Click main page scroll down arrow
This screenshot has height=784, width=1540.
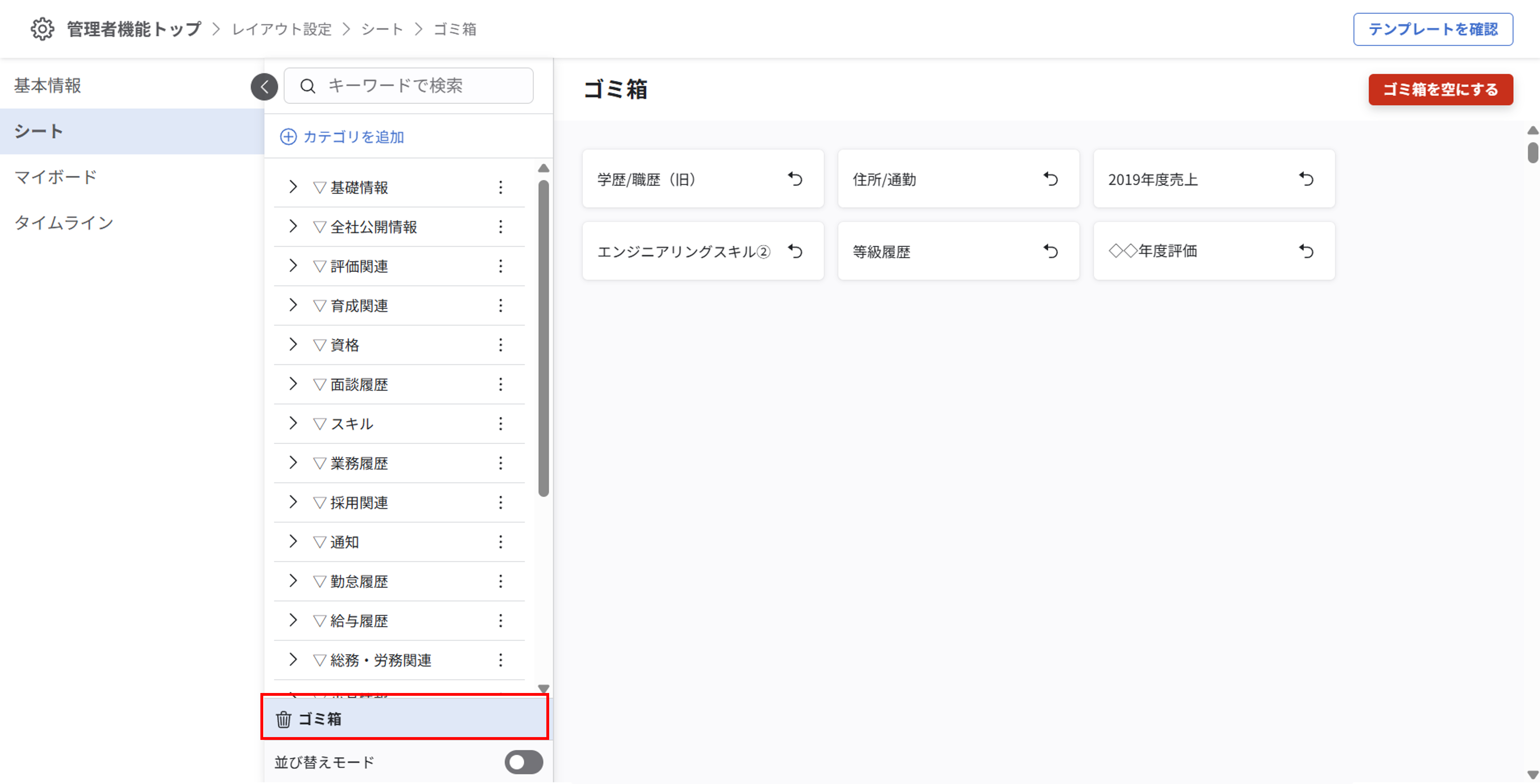click(x=1533, y=775)
